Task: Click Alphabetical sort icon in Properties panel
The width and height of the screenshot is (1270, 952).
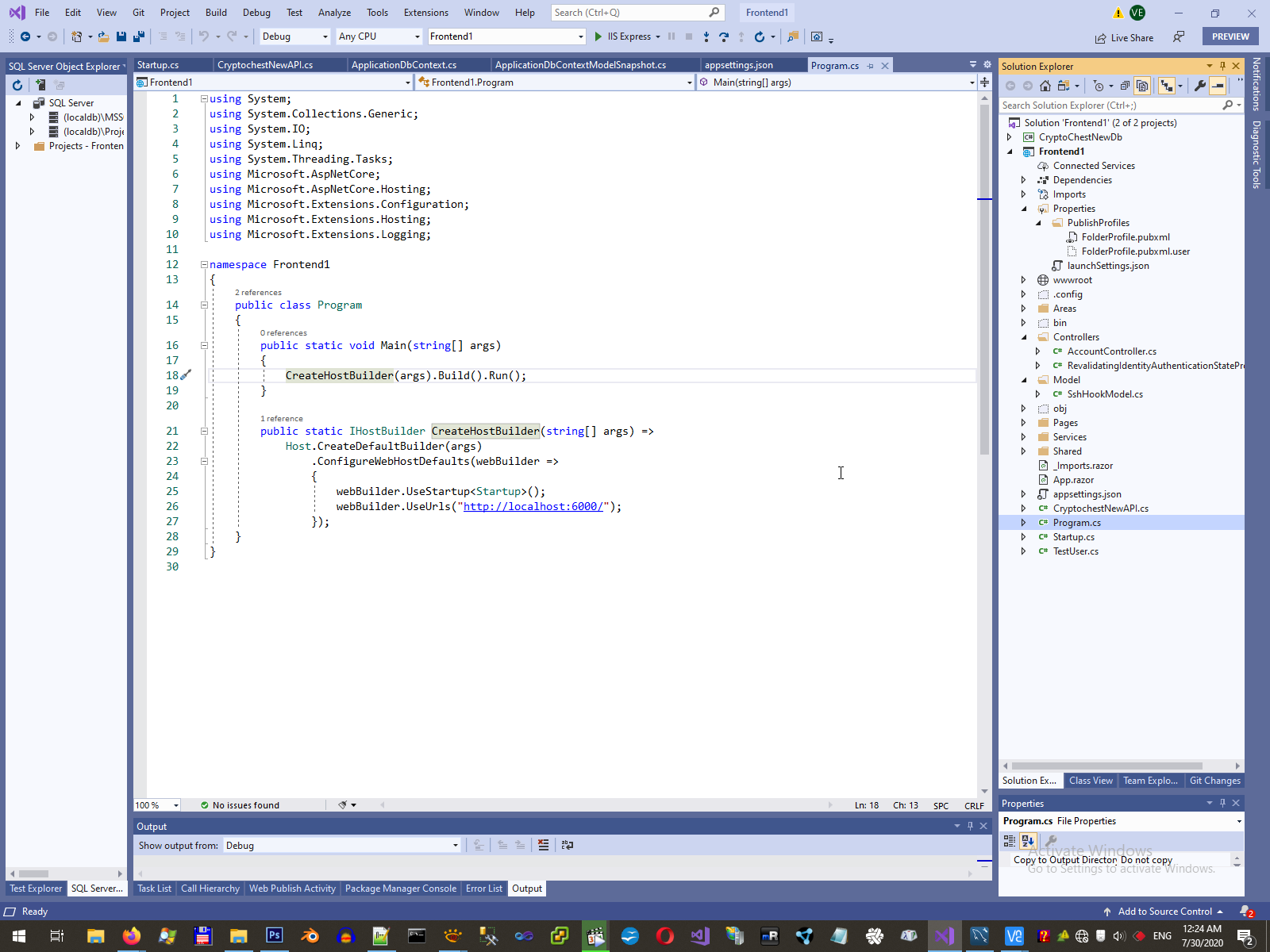Action: coord(1027,841)
